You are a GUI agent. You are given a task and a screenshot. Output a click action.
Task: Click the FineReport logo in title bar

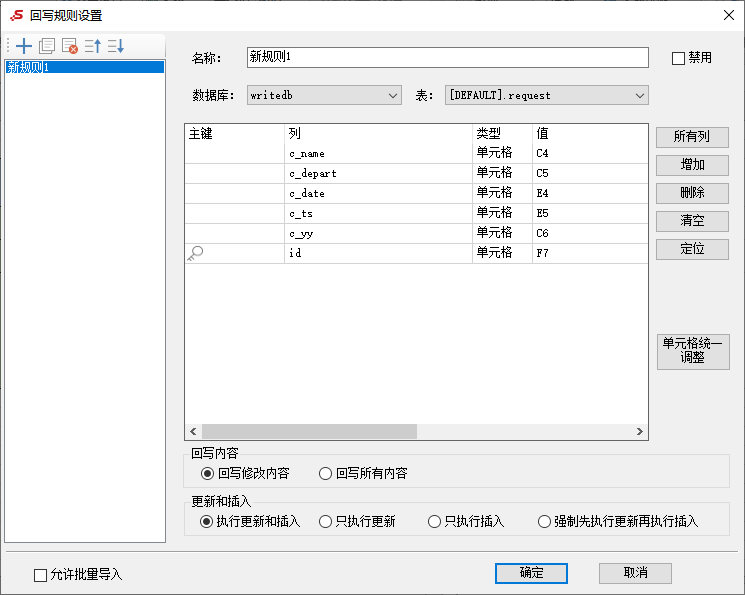tap(17, 16)
